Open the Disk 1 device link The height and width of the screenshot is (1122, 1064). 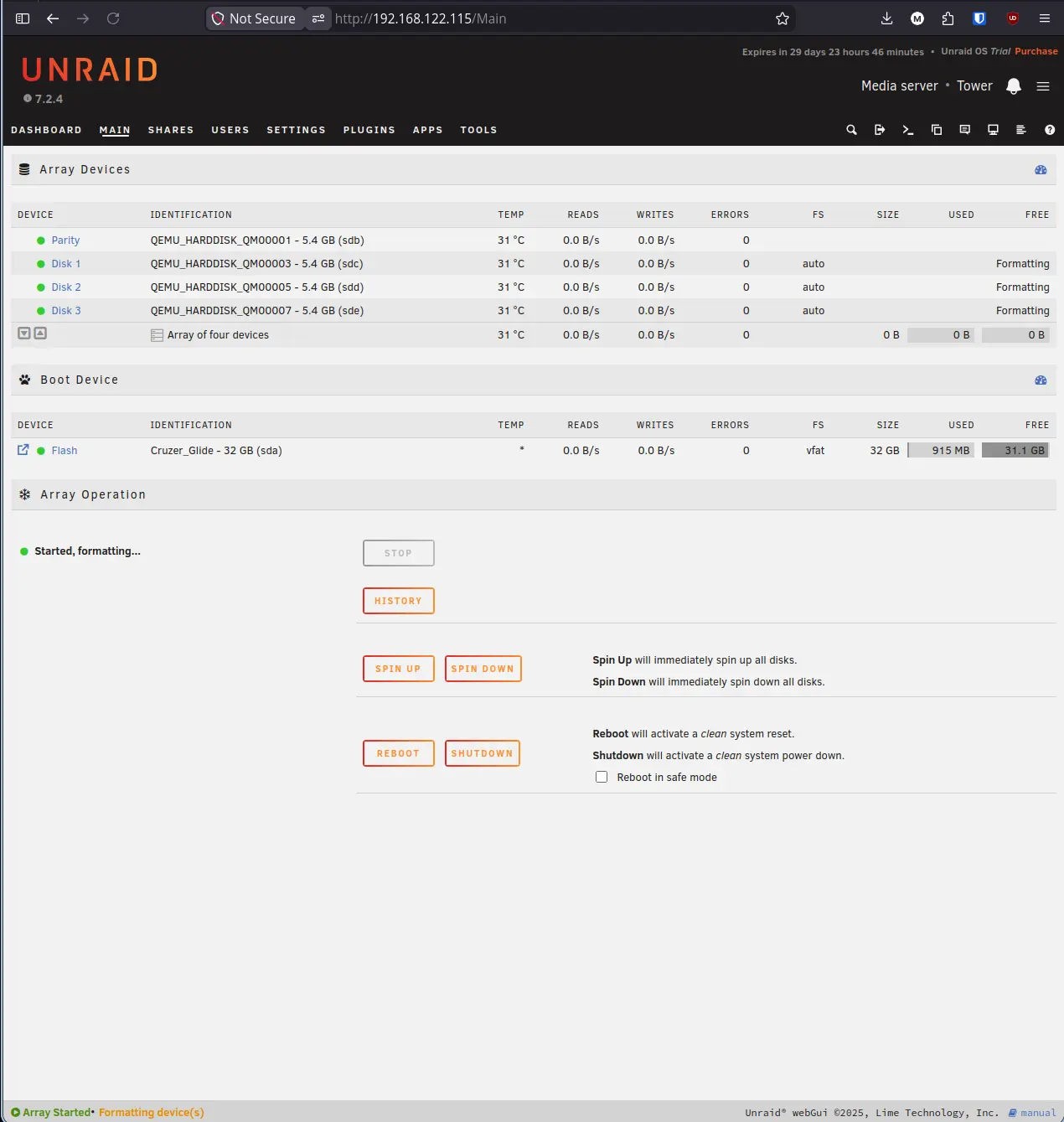pos(66,264)
